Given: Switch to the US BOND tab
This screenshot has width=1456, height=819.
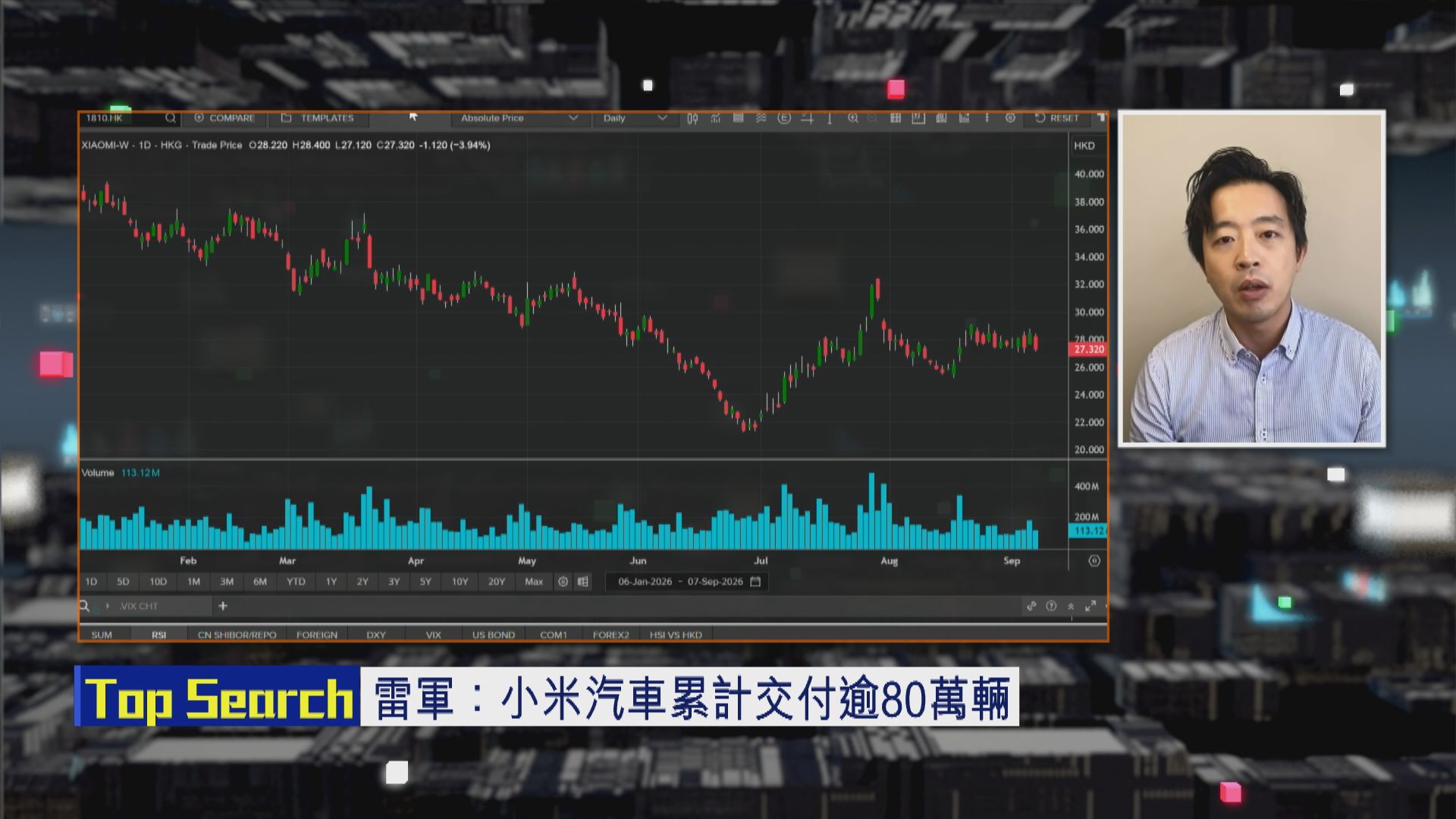Looking at the screenshot, I should 494,635.
